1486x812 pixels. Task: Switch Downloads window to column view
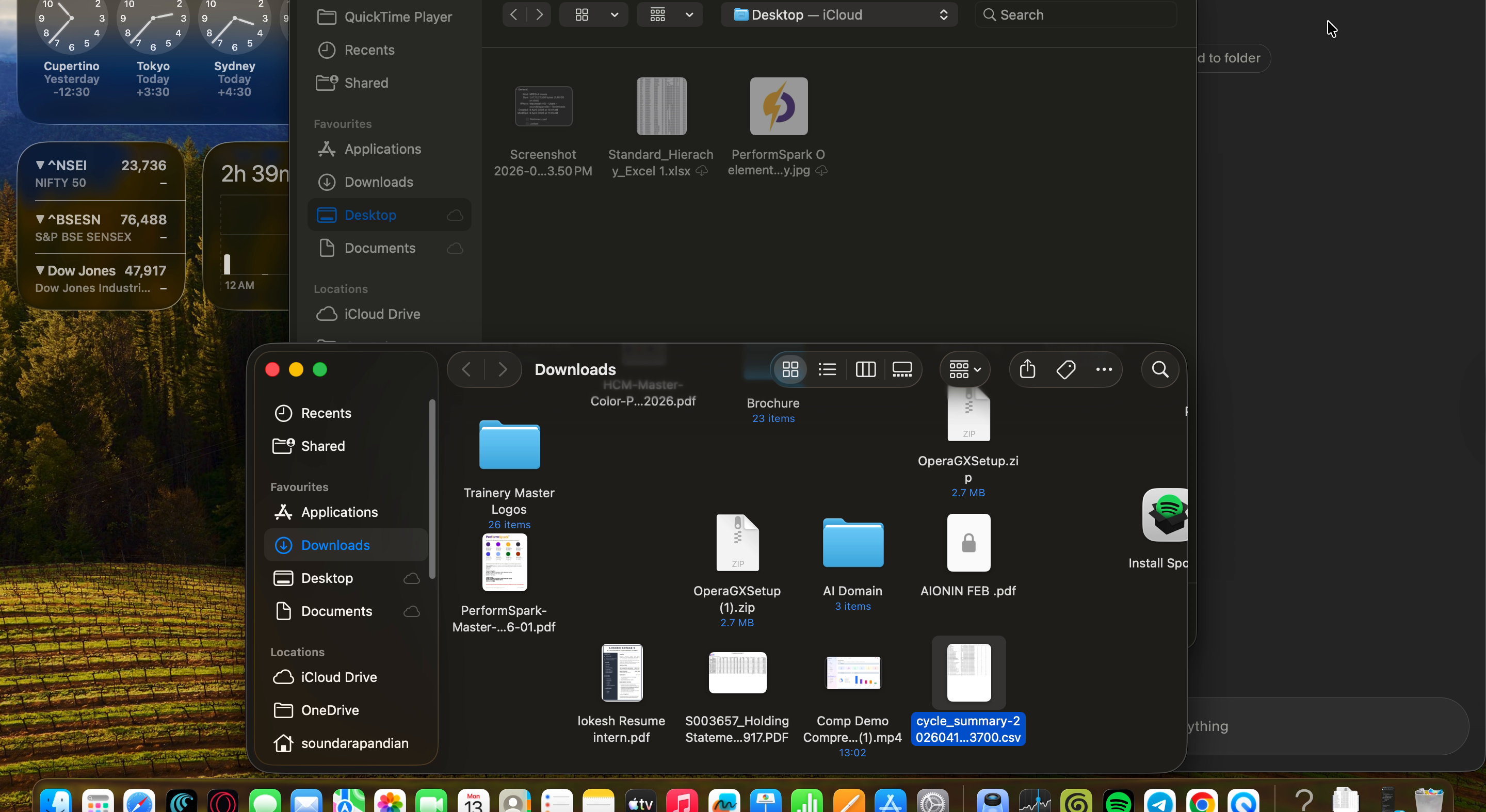(x=865, y=369)
